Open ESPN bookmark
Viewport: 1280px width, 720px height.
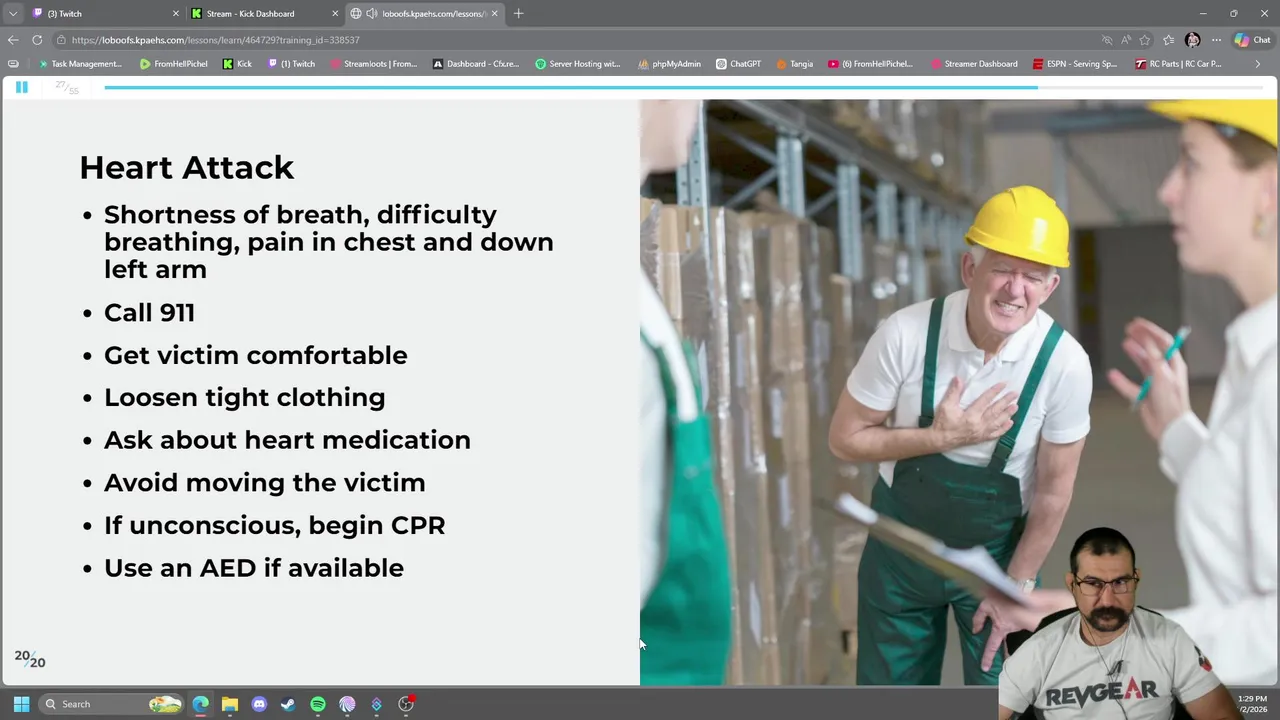[1075, 64]
